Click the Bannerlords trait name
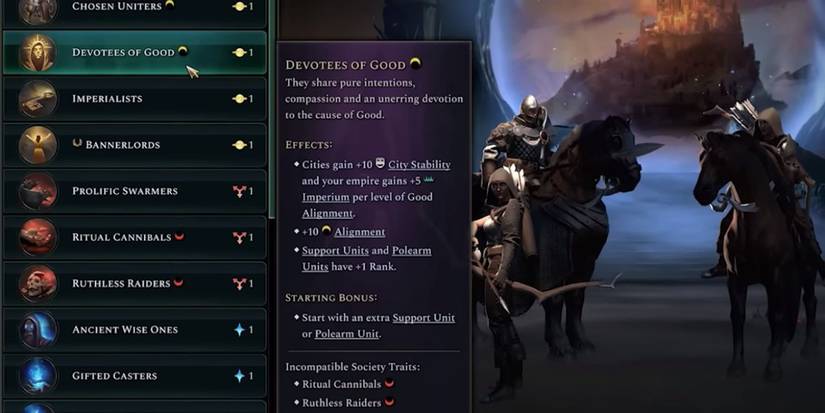 pos(123,145)
